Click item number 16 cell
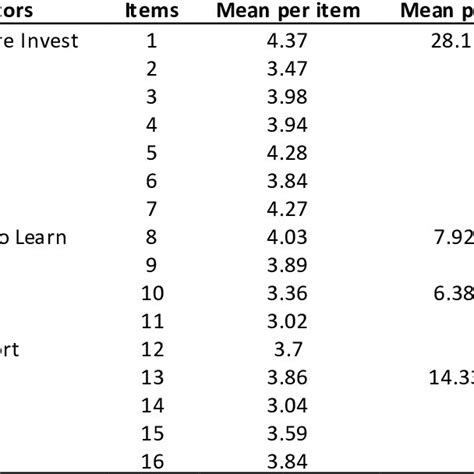 [x=153, y=461]
